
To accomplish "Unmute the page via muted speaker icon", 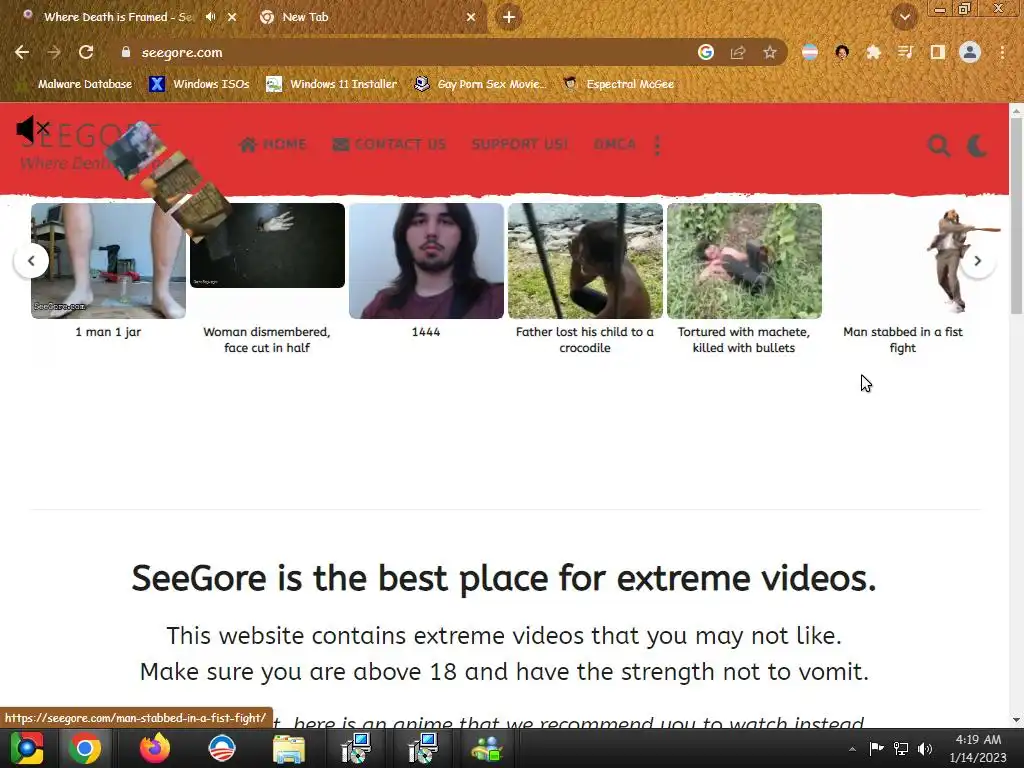I will [33, 129].
